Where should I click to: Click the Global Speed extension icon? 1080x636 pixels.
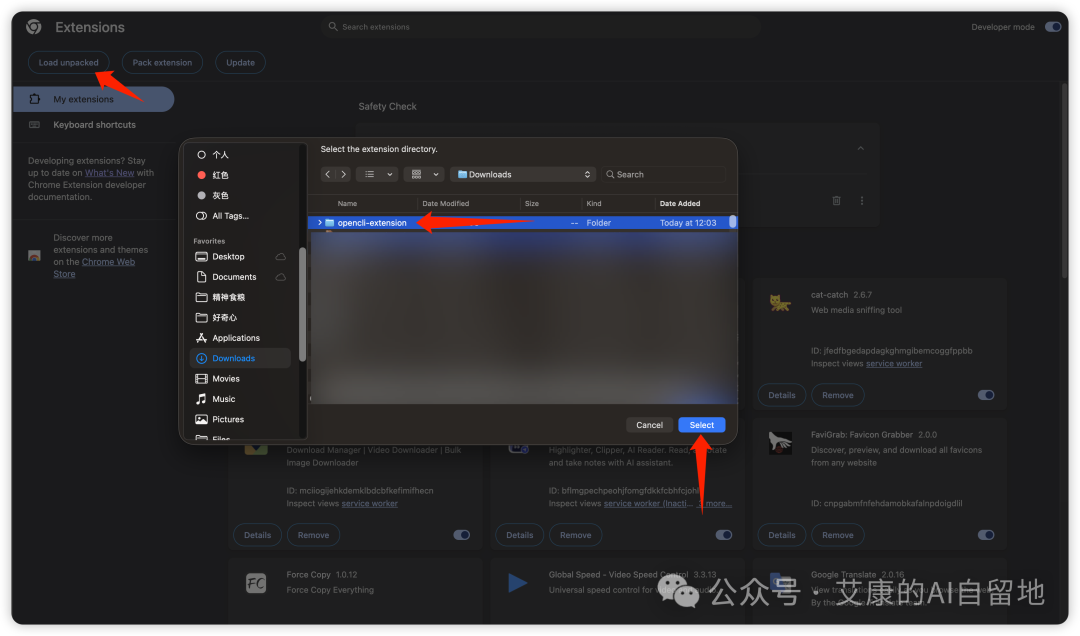point(517,583)
